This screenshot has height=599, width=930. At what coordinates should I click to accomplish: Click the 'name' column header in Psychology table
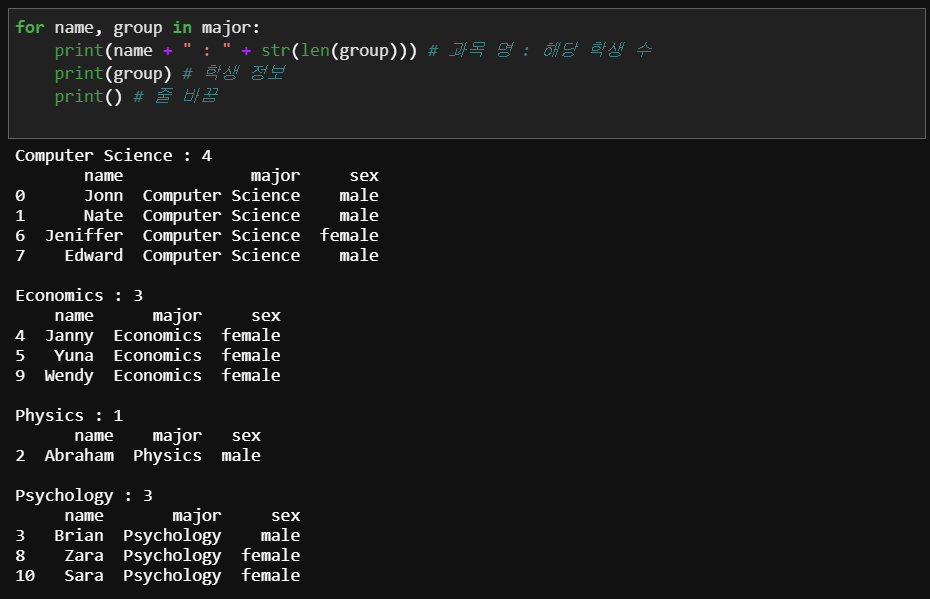[x=84, y=516]
